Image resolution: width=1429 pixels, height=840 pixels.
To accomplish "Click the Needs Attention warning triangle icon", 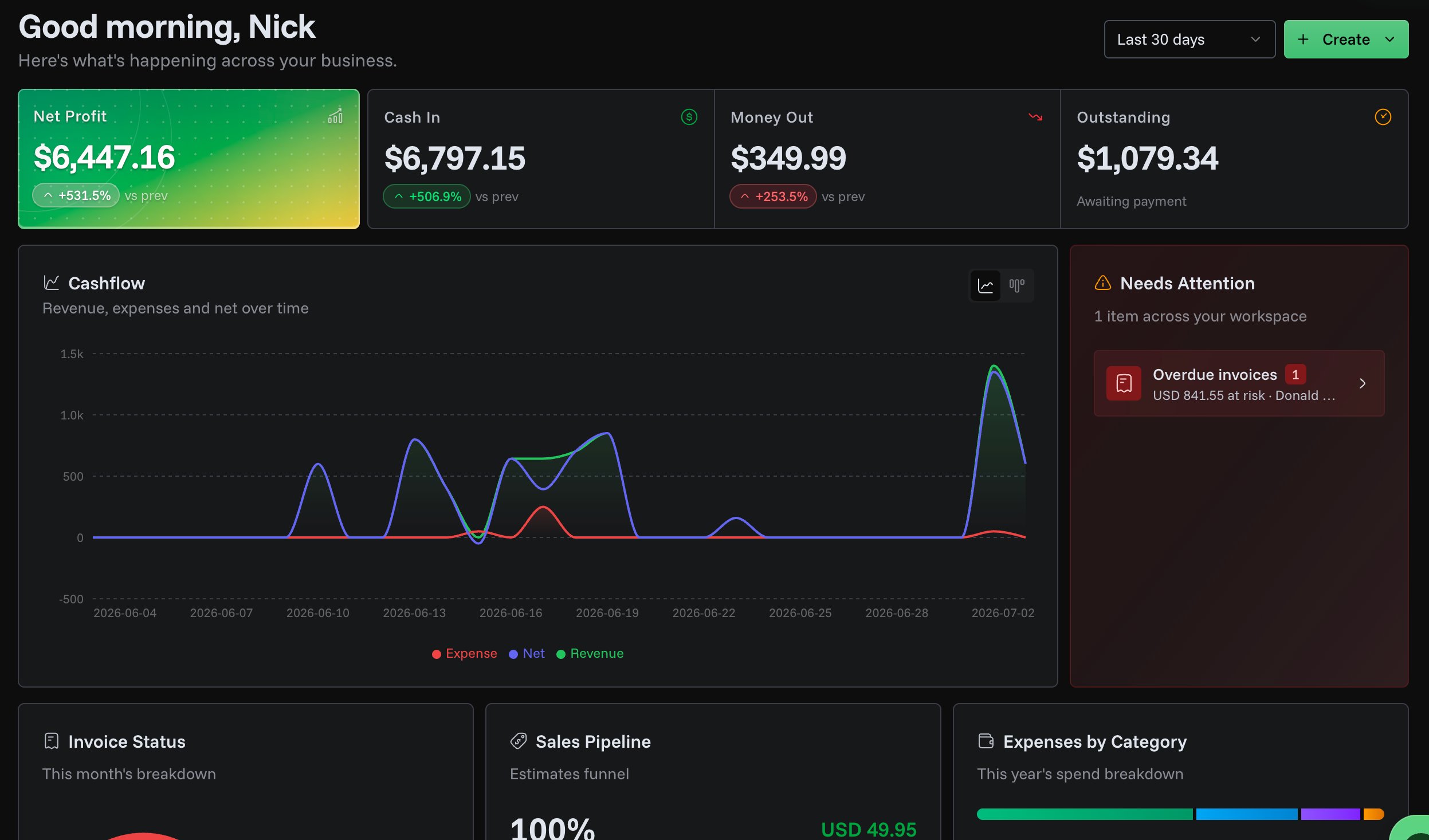I will click(1102, 283).
